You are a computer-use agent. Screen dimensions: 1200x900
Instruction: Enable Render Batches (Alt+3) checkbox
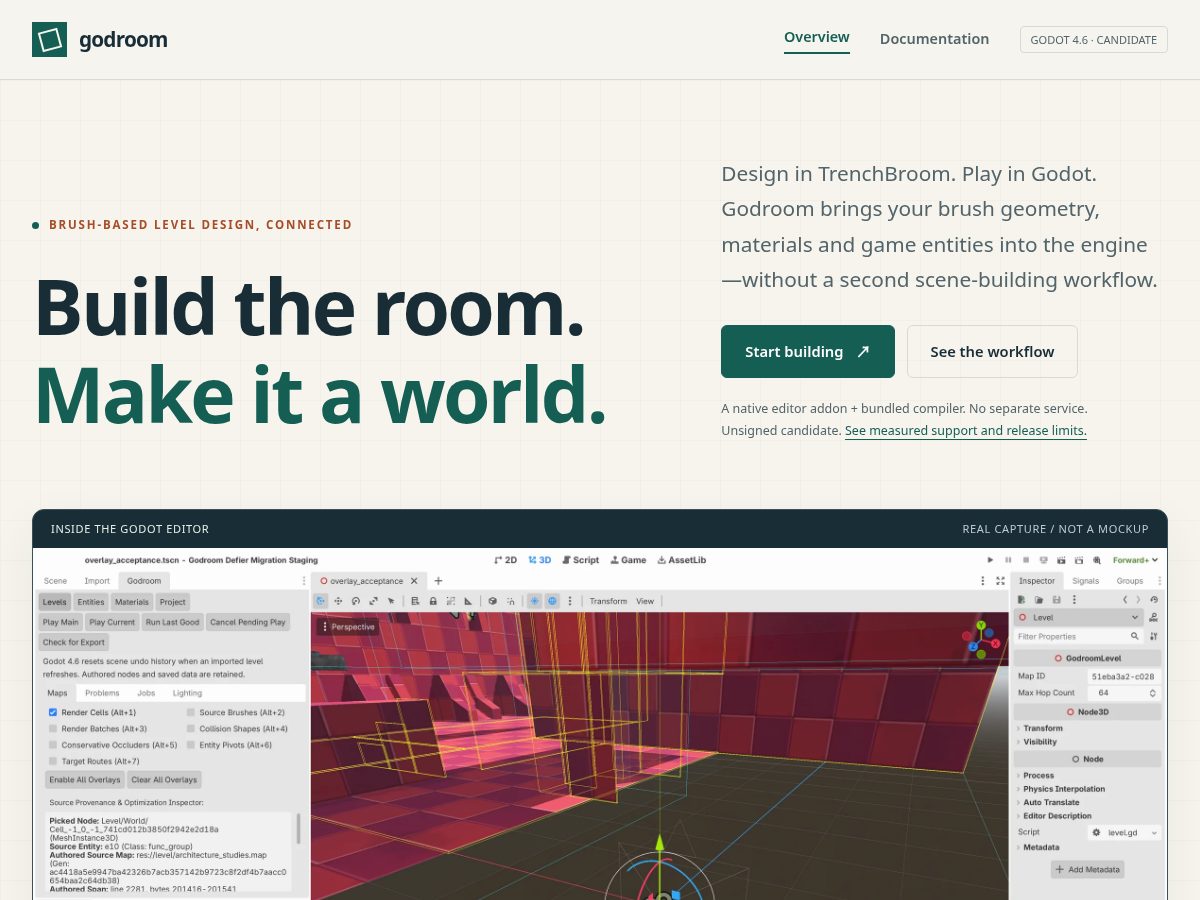[53, 729]
